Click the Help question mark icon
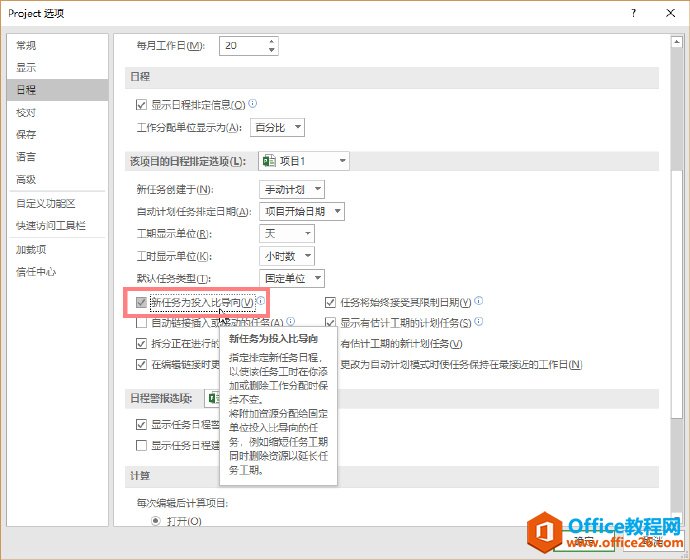 pos(633,13)
